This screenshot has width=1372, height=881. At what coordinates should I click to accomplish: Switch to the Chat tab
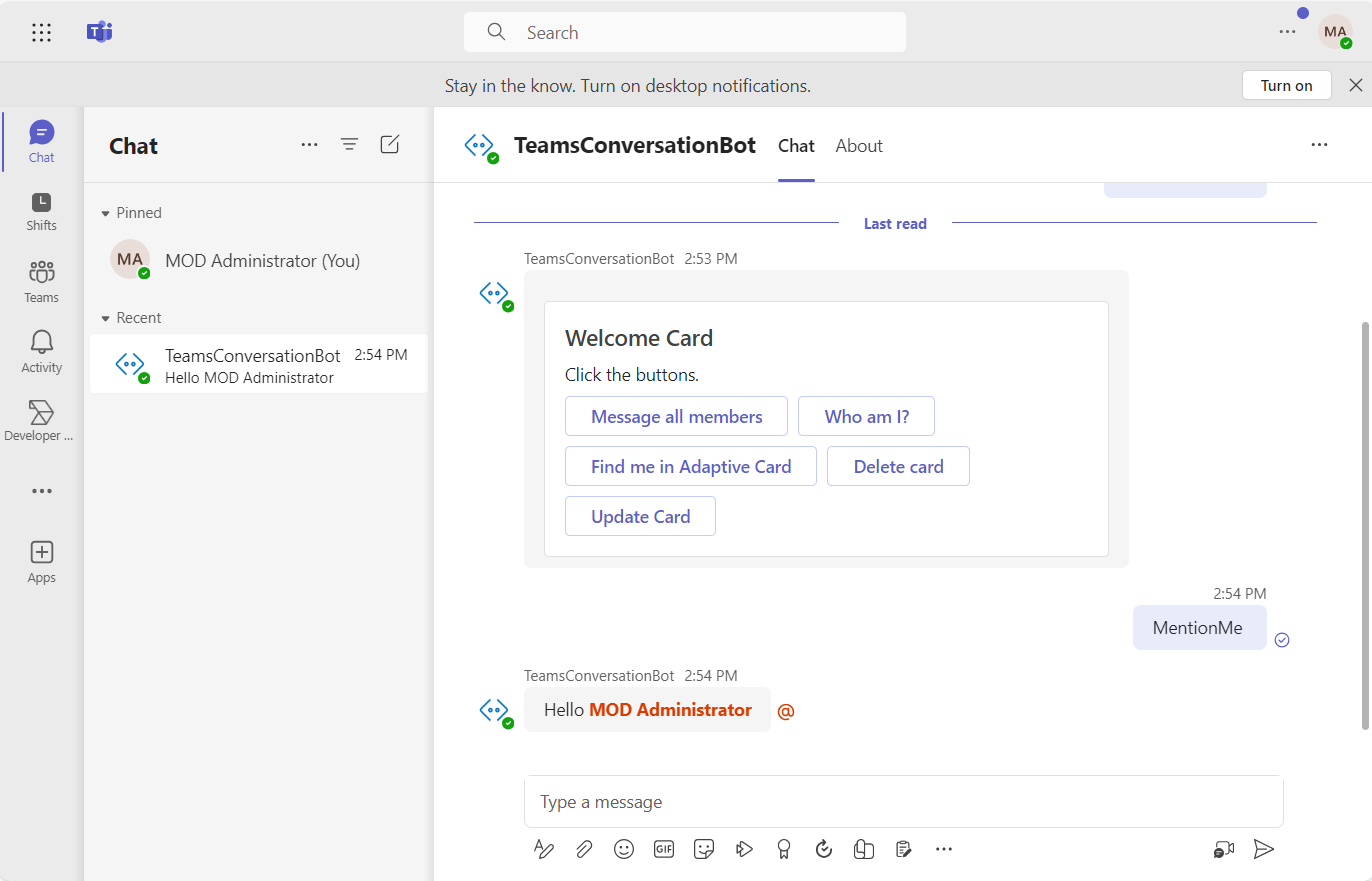[x=796, y=146]
